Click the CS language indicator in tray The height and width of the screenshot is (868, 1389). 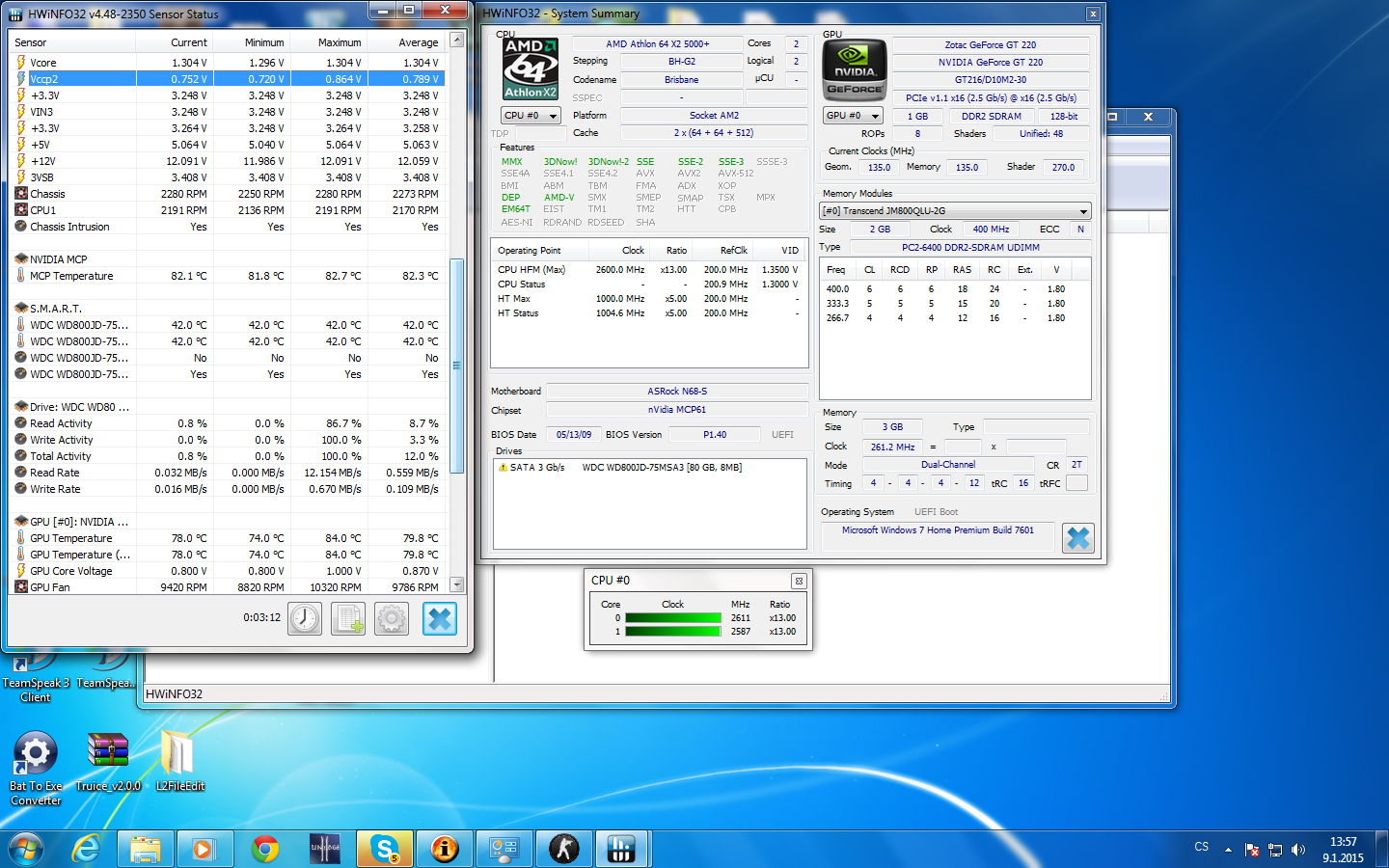pyautogui.click(x=1201, y=847)
